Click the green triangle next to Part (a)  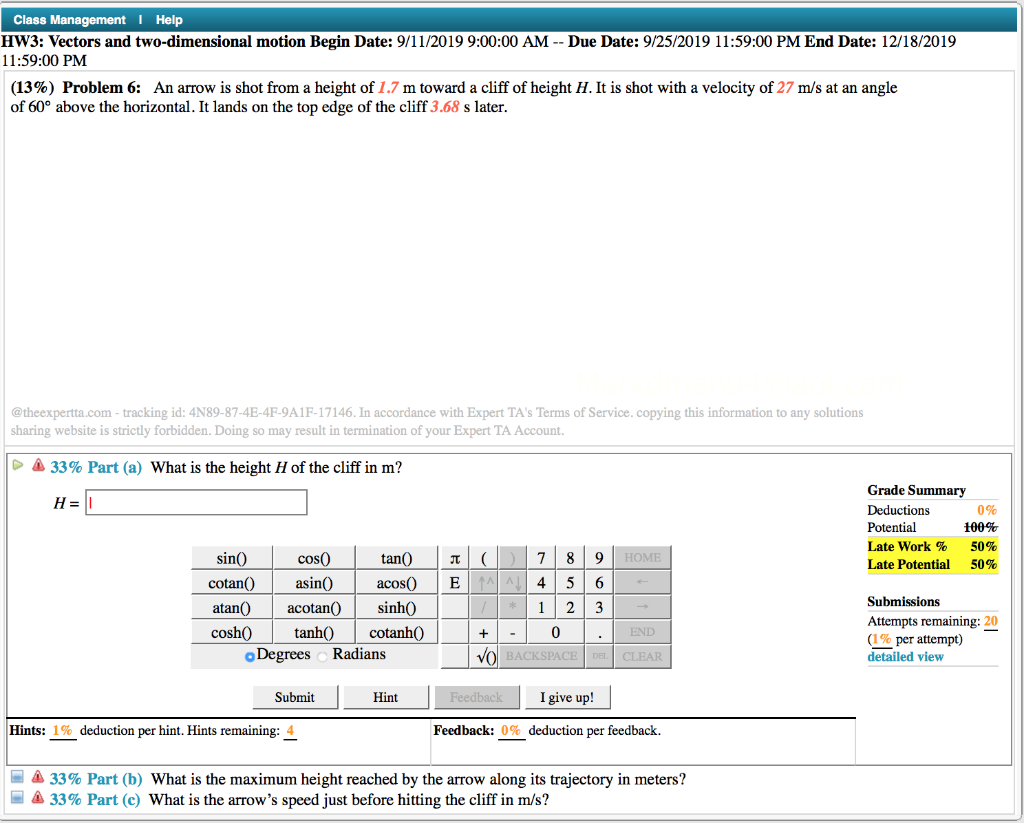point(17,465)
